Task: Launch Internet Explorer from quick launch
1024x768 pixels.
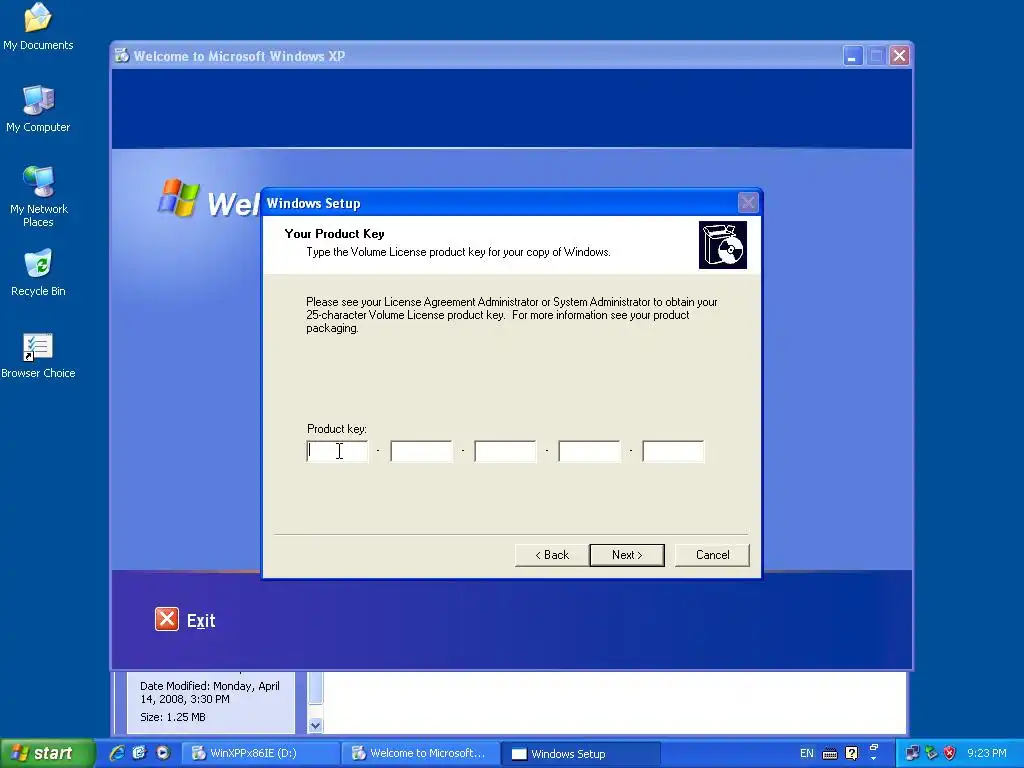Action: point(117,753)
